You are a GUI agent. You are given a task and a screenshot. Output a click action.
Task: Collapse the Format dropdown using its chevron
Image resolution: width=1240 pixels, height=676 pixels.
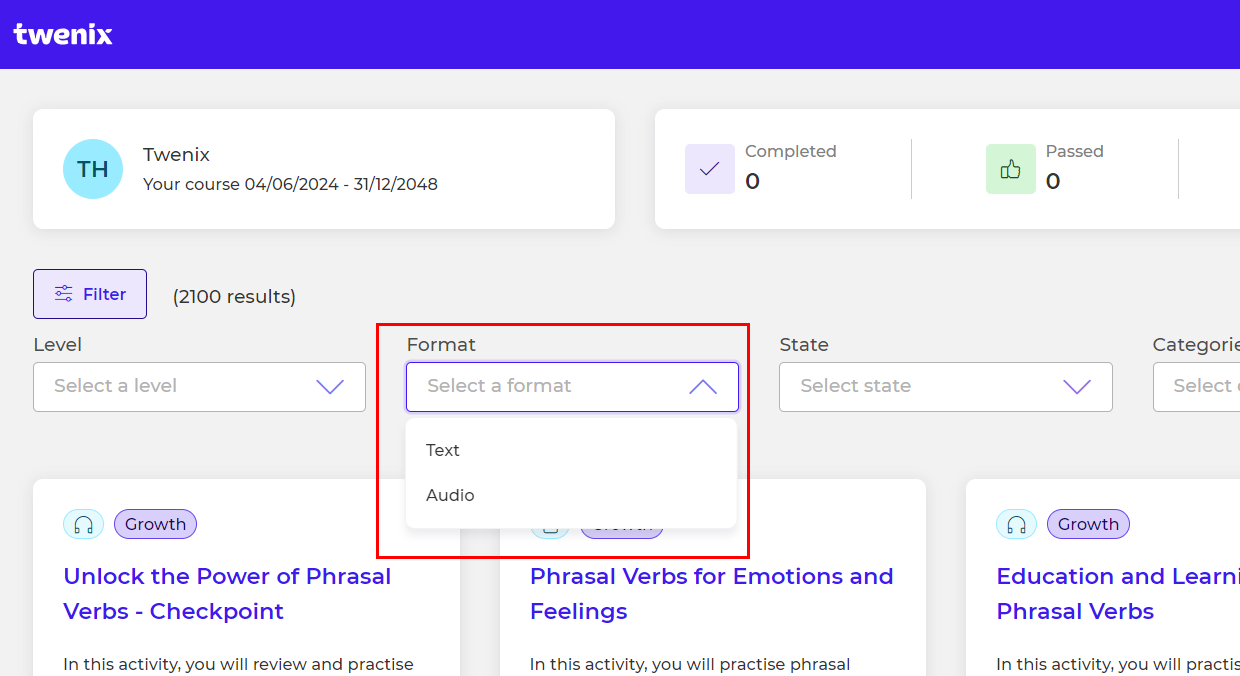(703, 387)
